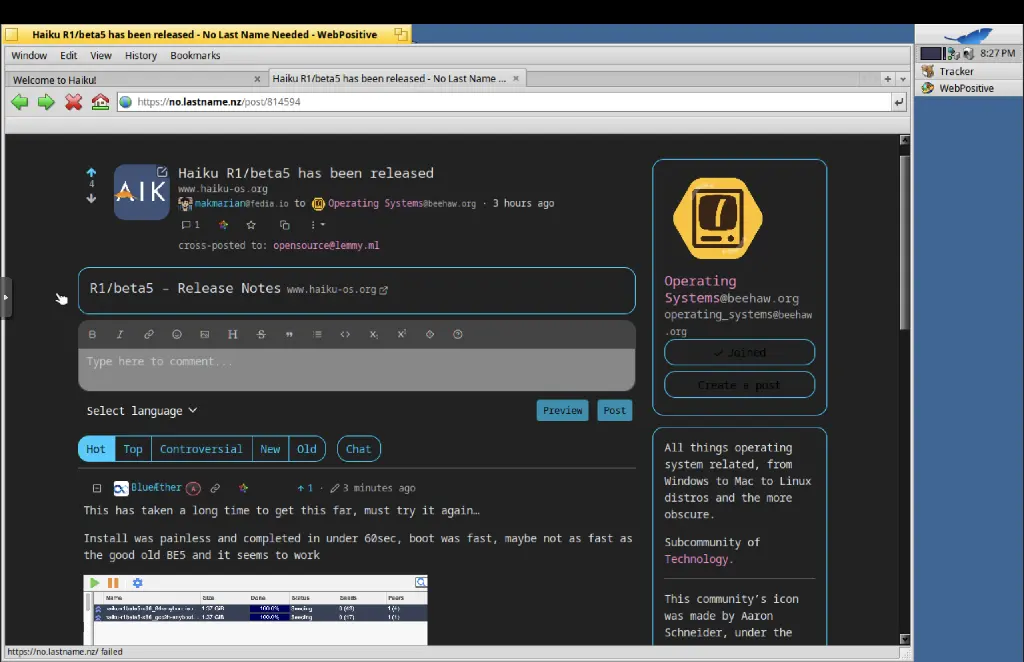Image resolution: width=1024 pixels, height=662 pixels.
Task: Click the cross-post copy icon under the post
Action: [x=285, y=225]
